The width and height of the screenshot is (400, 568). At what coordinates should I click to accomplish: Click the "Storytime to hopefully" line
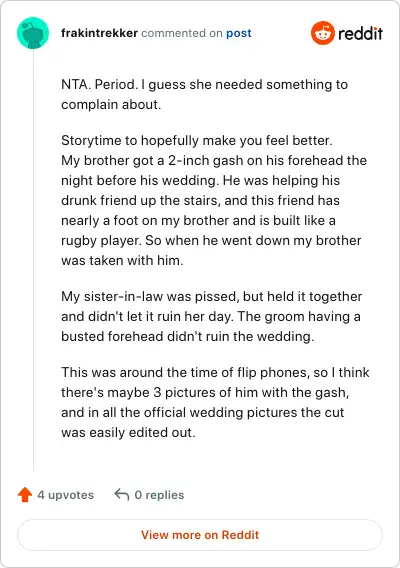click(x=197, y=140)
